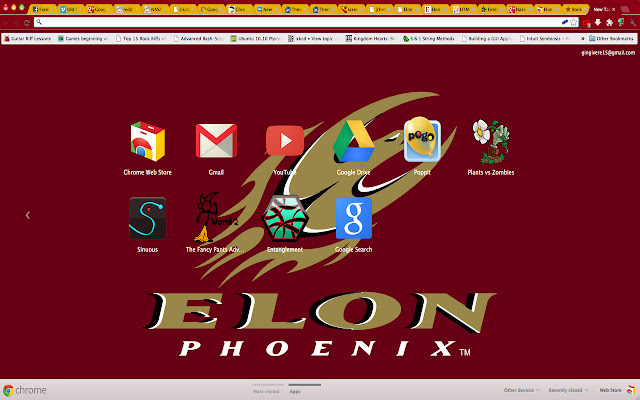This screenshot has width=640, height=400.
Task: Click the Web Store link at bottom
Action: coord(610,390)
